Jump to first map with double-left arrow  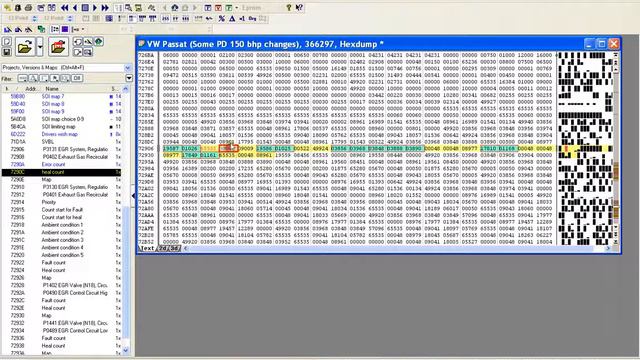pos(64,7)
